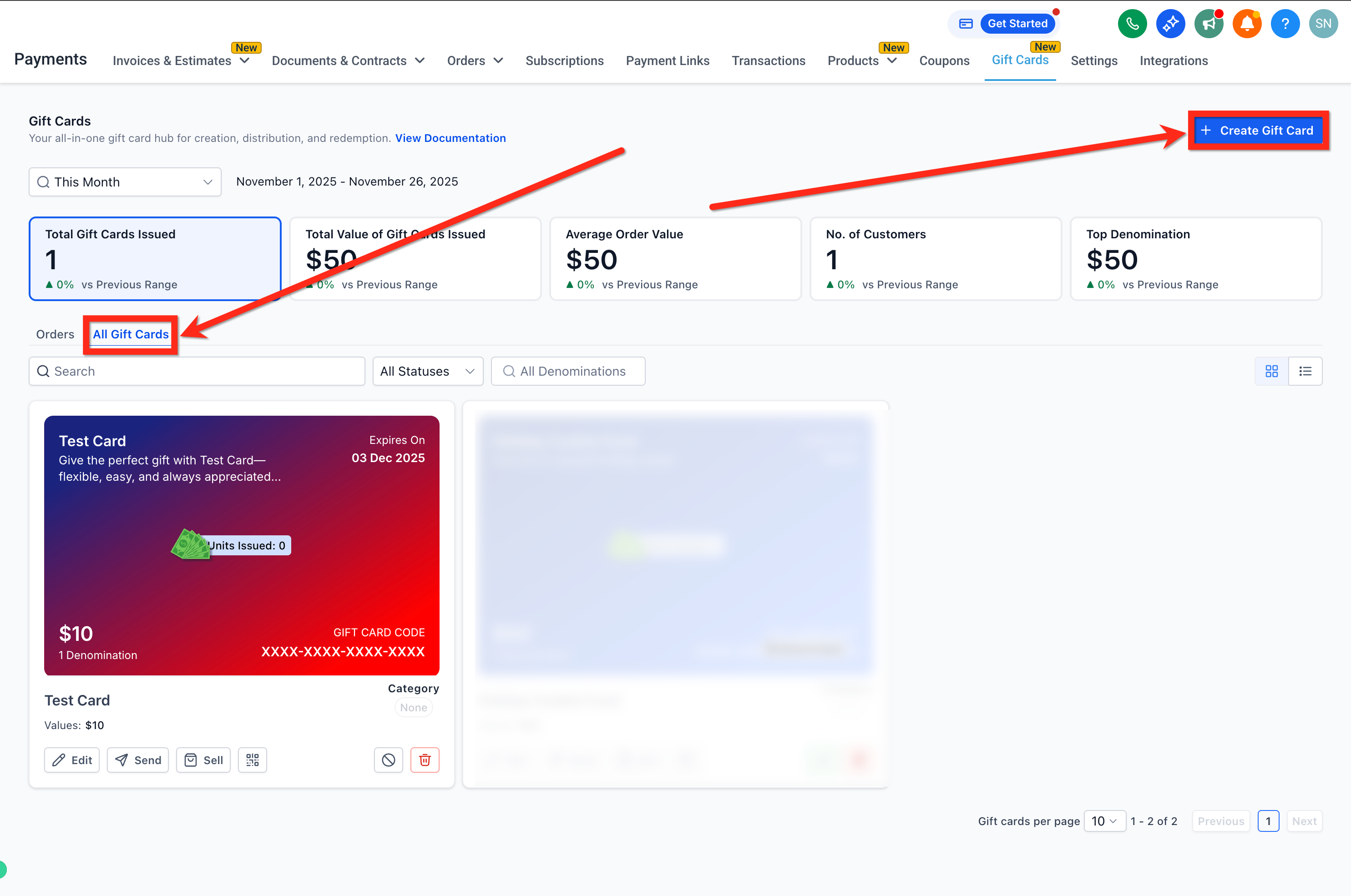Open the SN user avatar menu
Screen dimensions: 1351x896
tap(1324, 24)
